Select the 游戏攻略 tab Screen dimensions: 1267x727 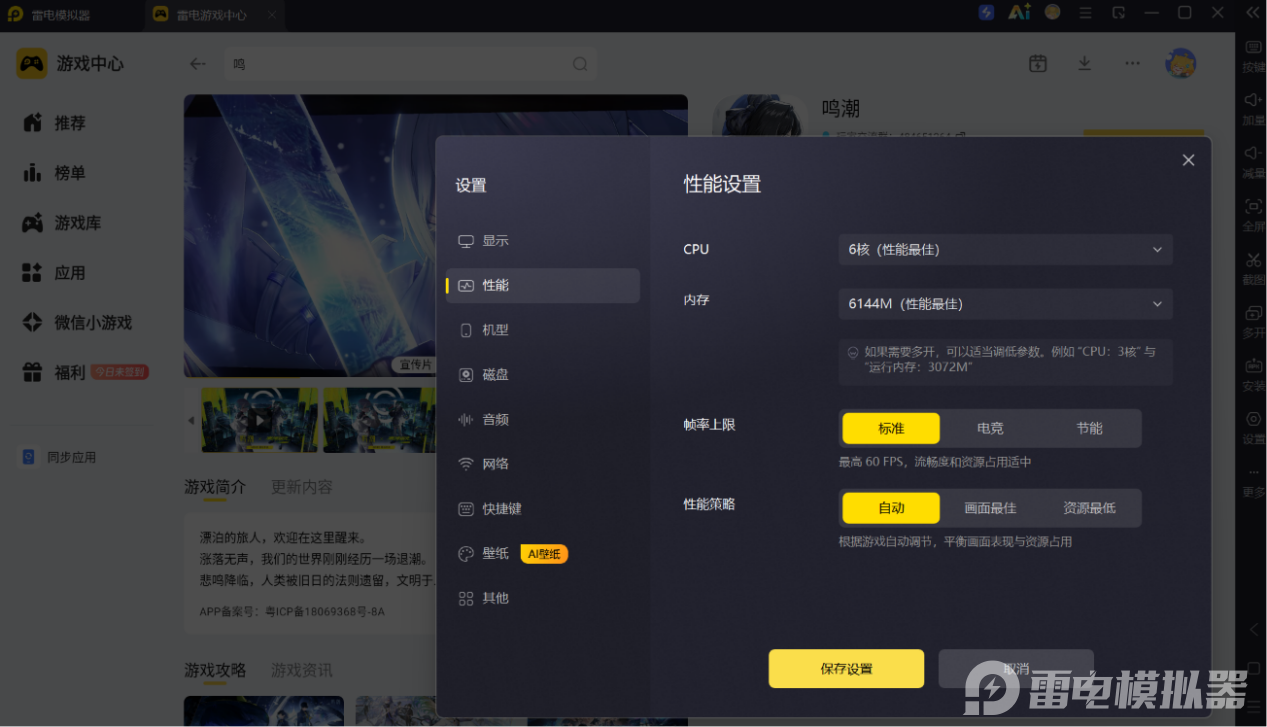click(x=215, y=670)
